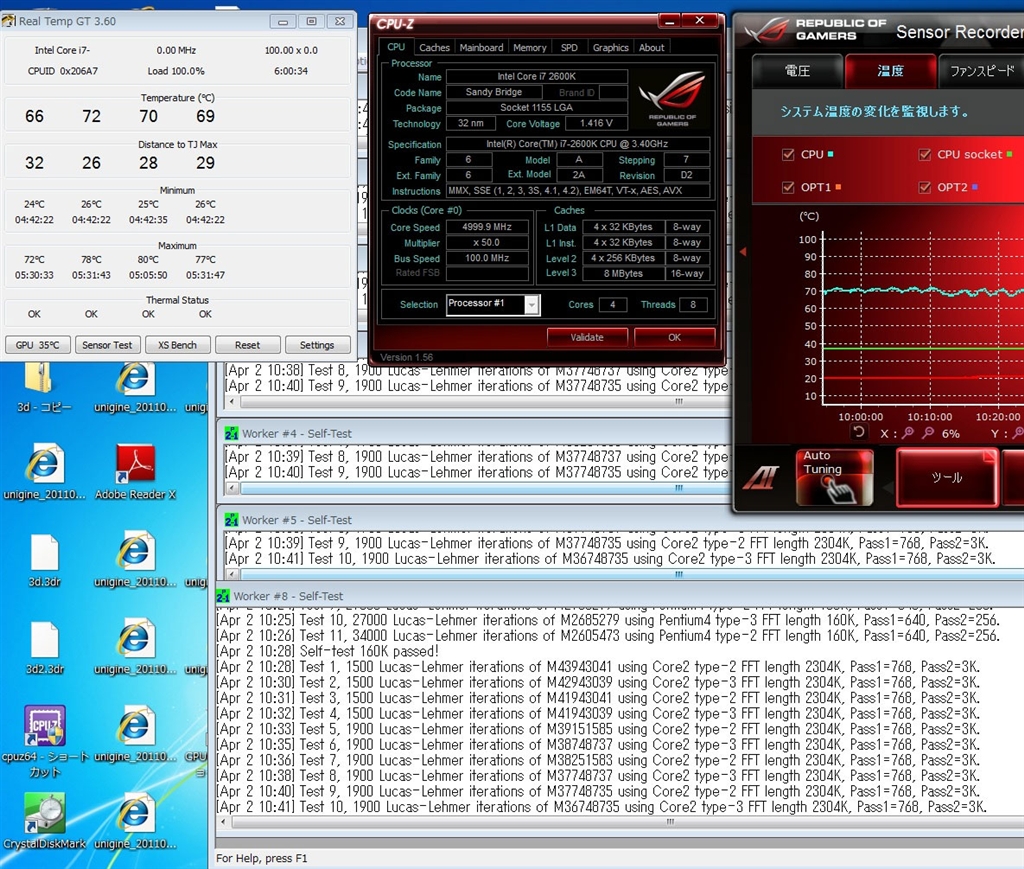Click the Prime95 icon of Worker #8
The height and width of the screenshot is (869, 1024).
(x=223, y=596)
